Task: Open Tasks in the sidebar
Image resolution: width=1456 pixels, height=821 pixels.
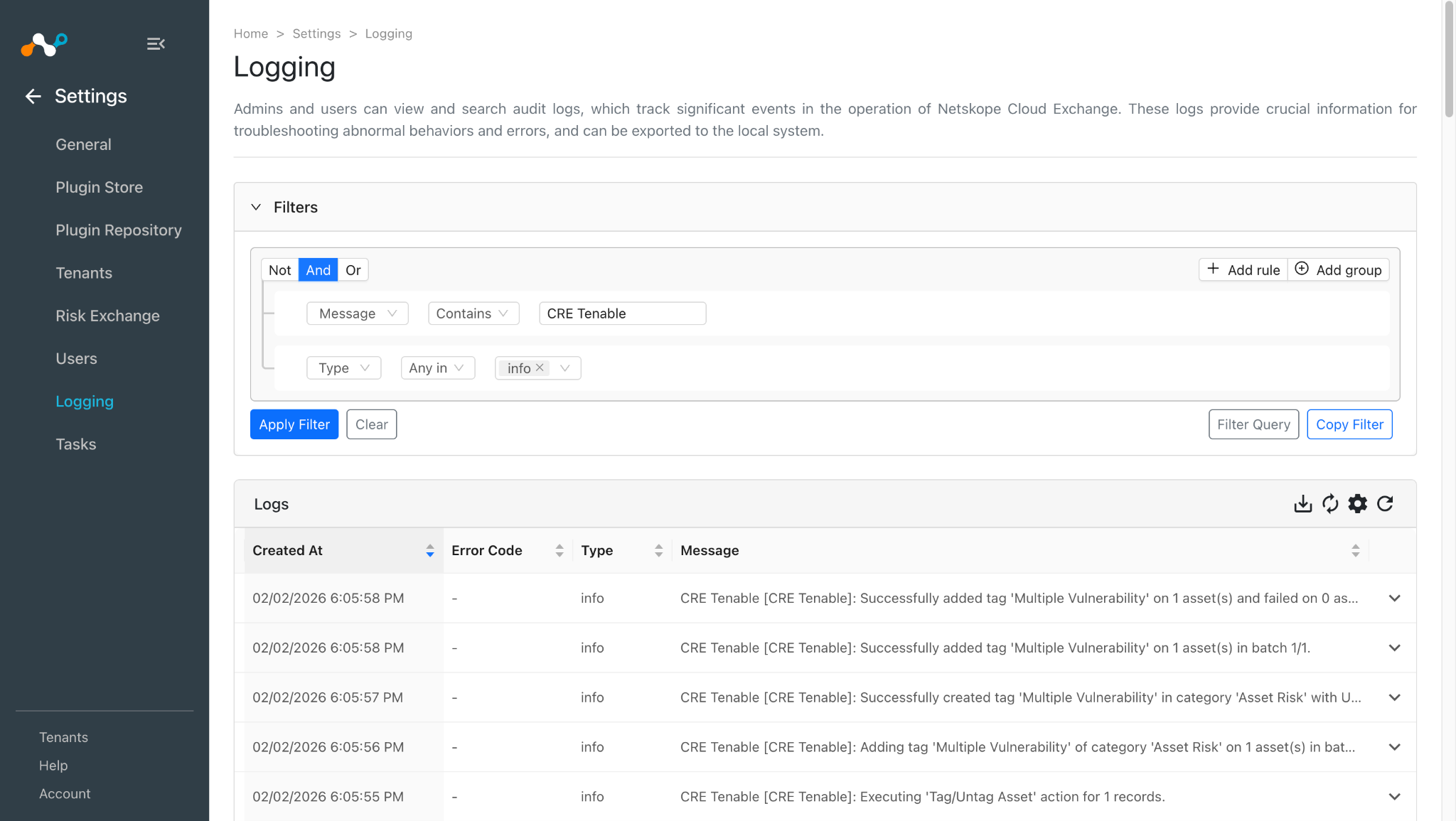Action: pyautogui.click(x=76, y=444)
